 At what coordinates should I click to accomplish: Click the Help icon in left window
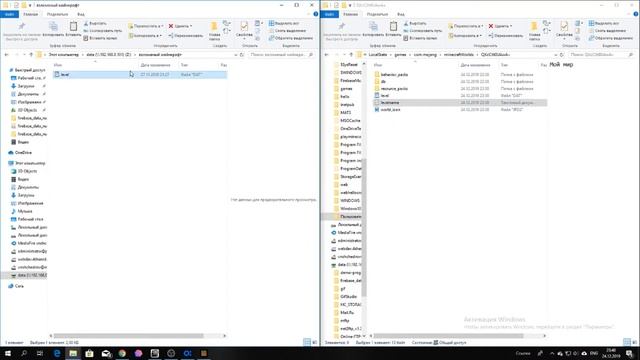coord(316,14)
